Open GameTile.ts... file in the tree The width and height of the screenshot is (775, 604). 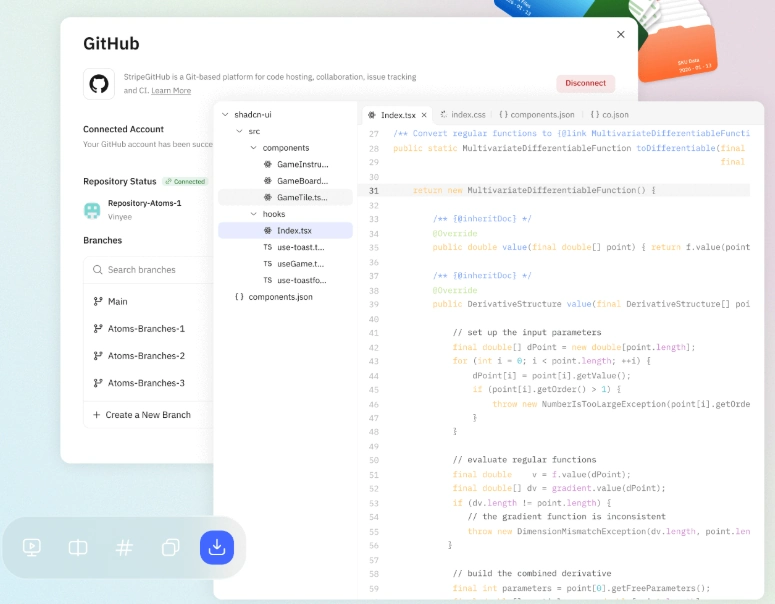click(x=285, y=197)
